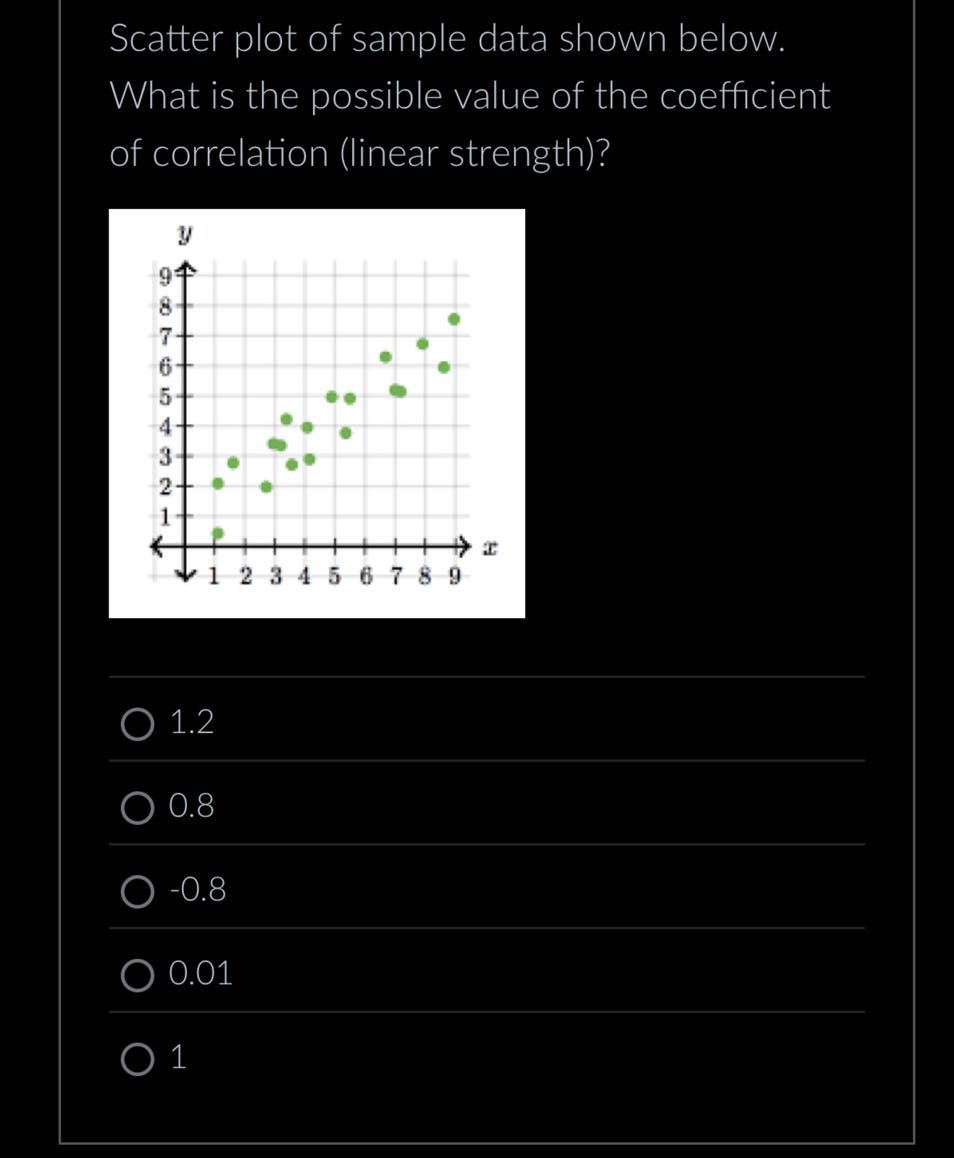Click the answer label reading 1.2

[x=193, y=724]
